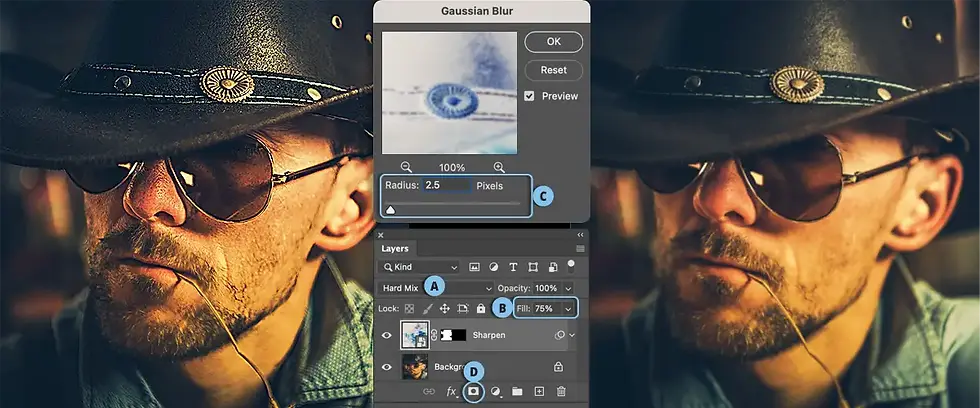Click the Background layer lock icon
Screen dimensions: 980x408
(558, 367)
